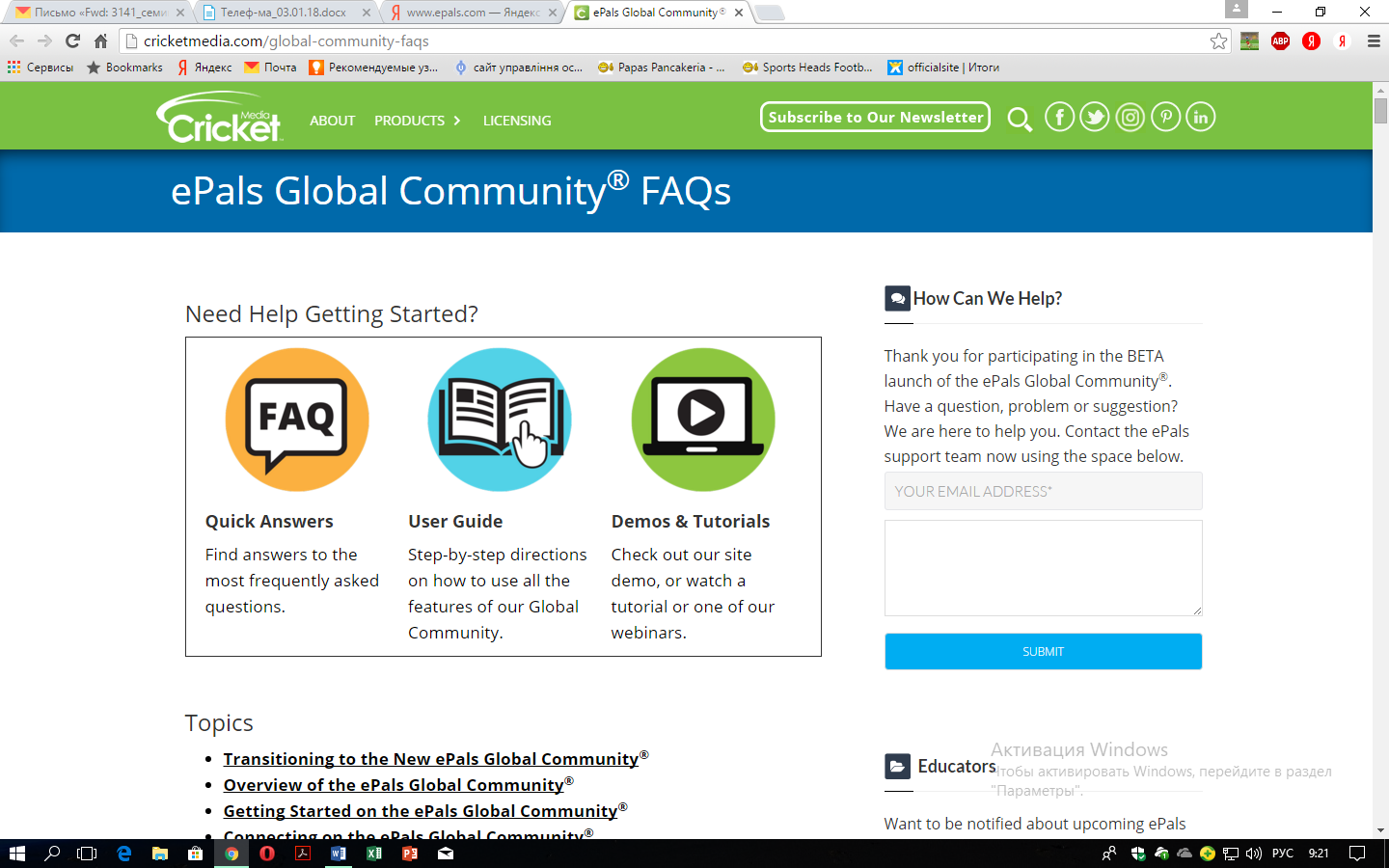Image resolution: width=1389 pixels, height=868 pixels.
Task: Open the AdBlock Plus (ABP) extension icon
Action: click(1280, 41)
